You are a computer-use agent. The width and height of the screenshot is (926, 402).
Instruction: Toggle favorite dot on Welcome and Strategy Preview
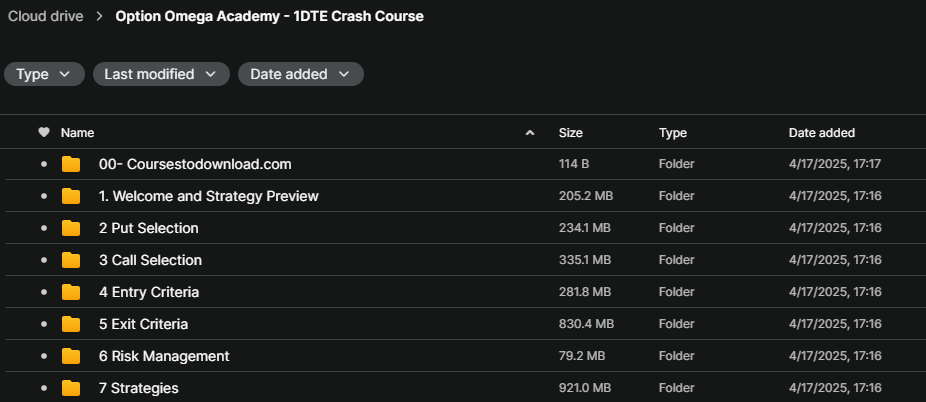click(44, 196)
